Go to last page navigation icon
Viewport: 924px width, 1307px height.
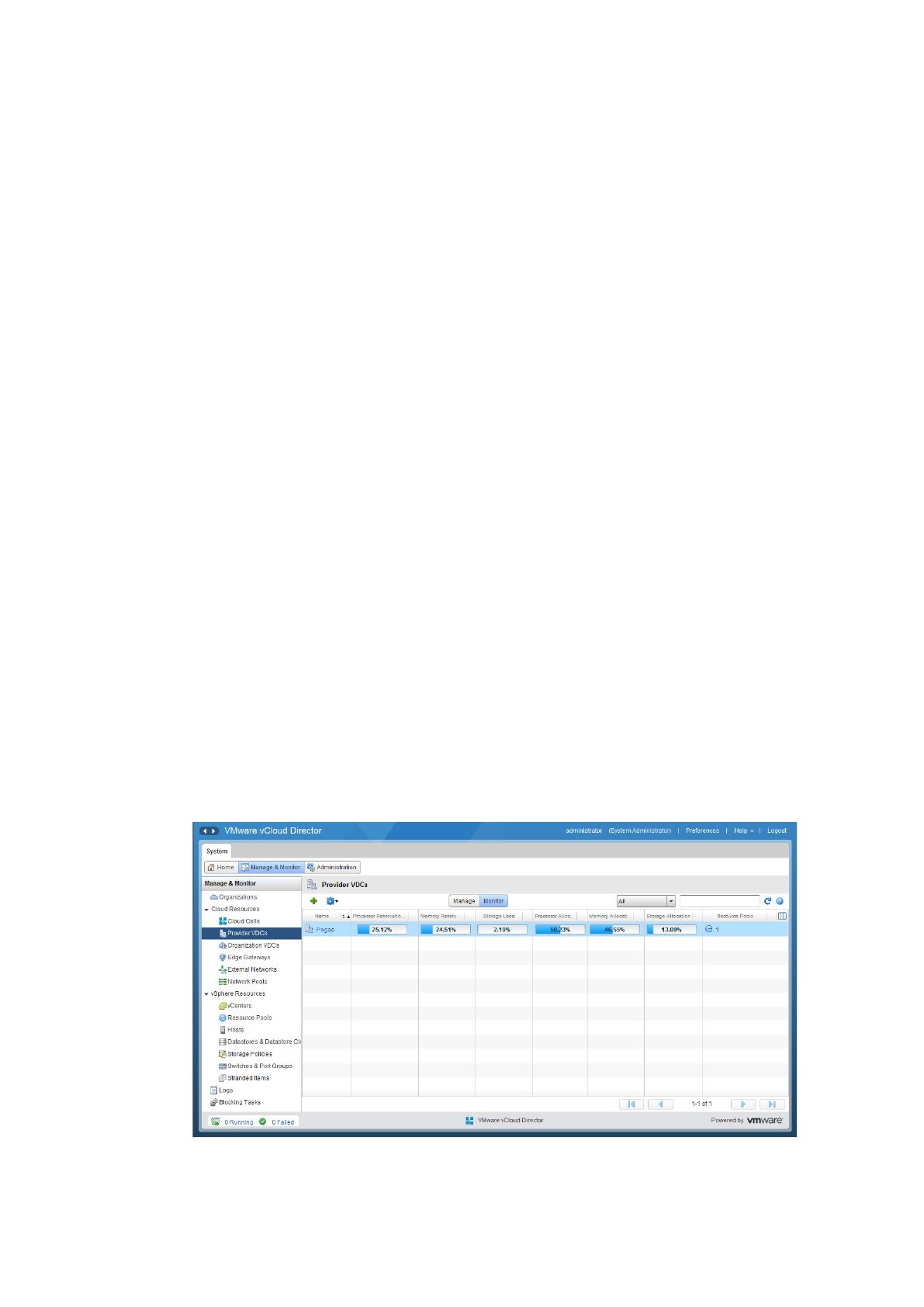[x=772, y=1104]
